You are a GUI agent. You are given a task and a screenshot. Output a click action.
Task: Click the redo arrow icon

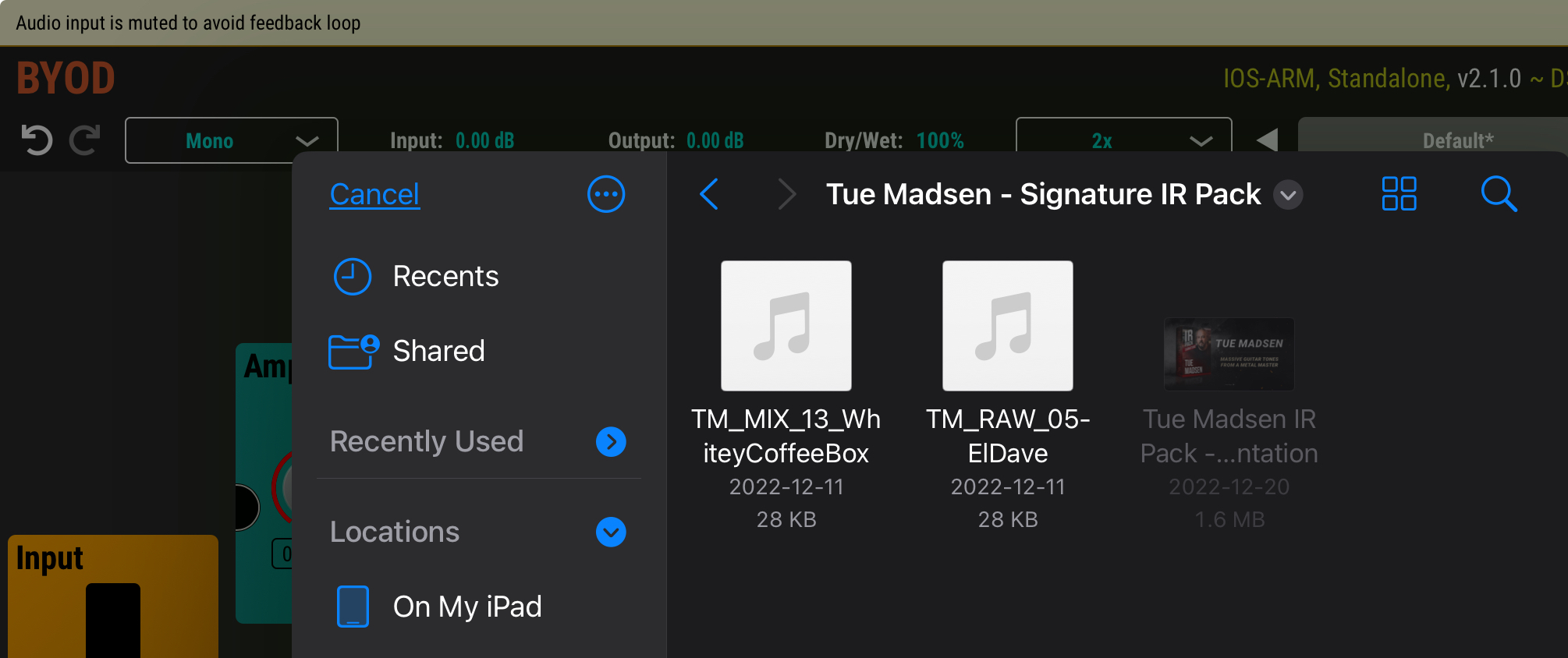pos(85,140)
